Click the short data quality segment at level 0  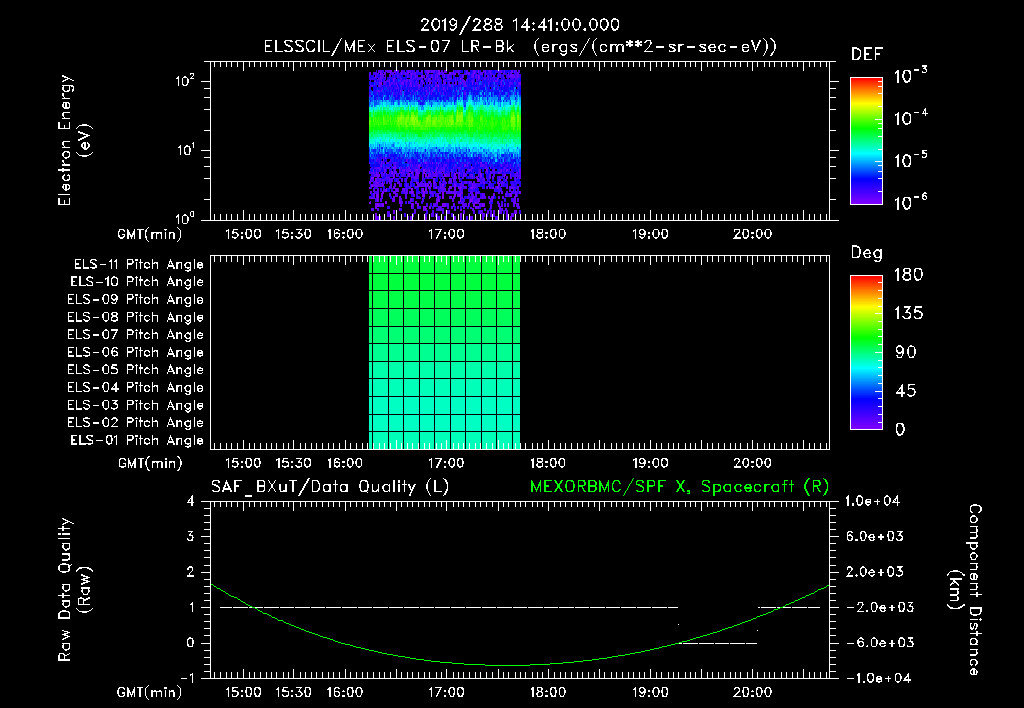point(718,643)
